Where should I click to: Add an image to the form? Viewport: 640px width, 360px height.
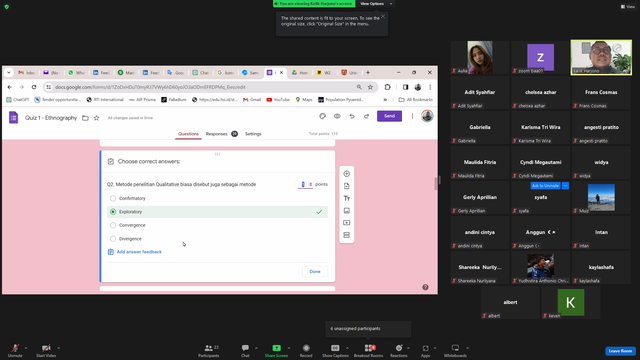tap(347, 211)
